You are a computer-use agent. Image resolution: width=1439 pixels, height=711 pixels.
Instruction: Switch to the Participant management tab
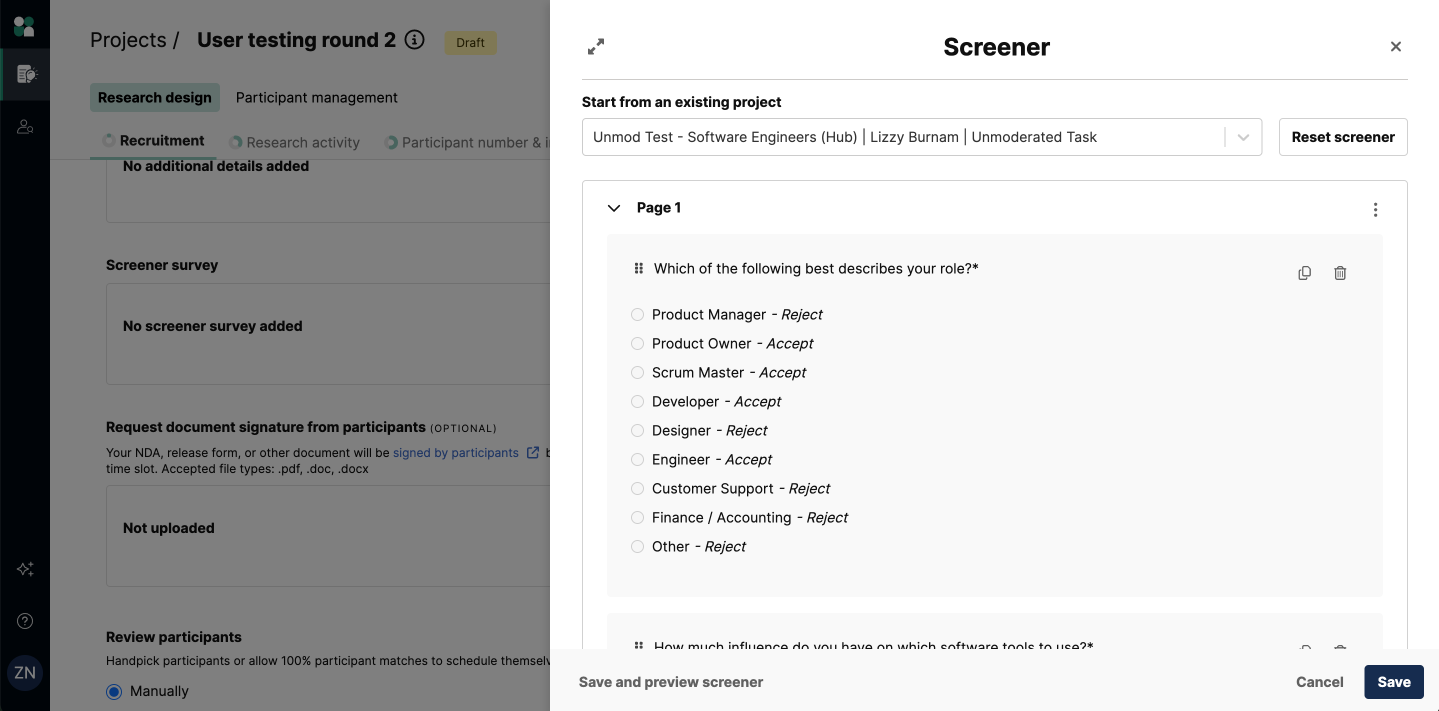point(316,97)
